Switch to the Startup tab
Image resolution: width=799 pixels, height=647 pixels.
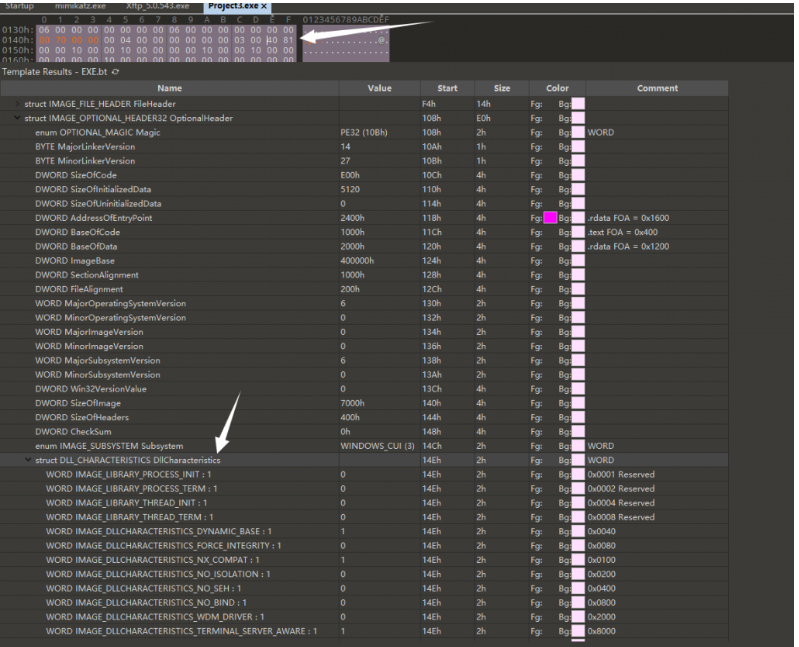(x=19, y=6)
